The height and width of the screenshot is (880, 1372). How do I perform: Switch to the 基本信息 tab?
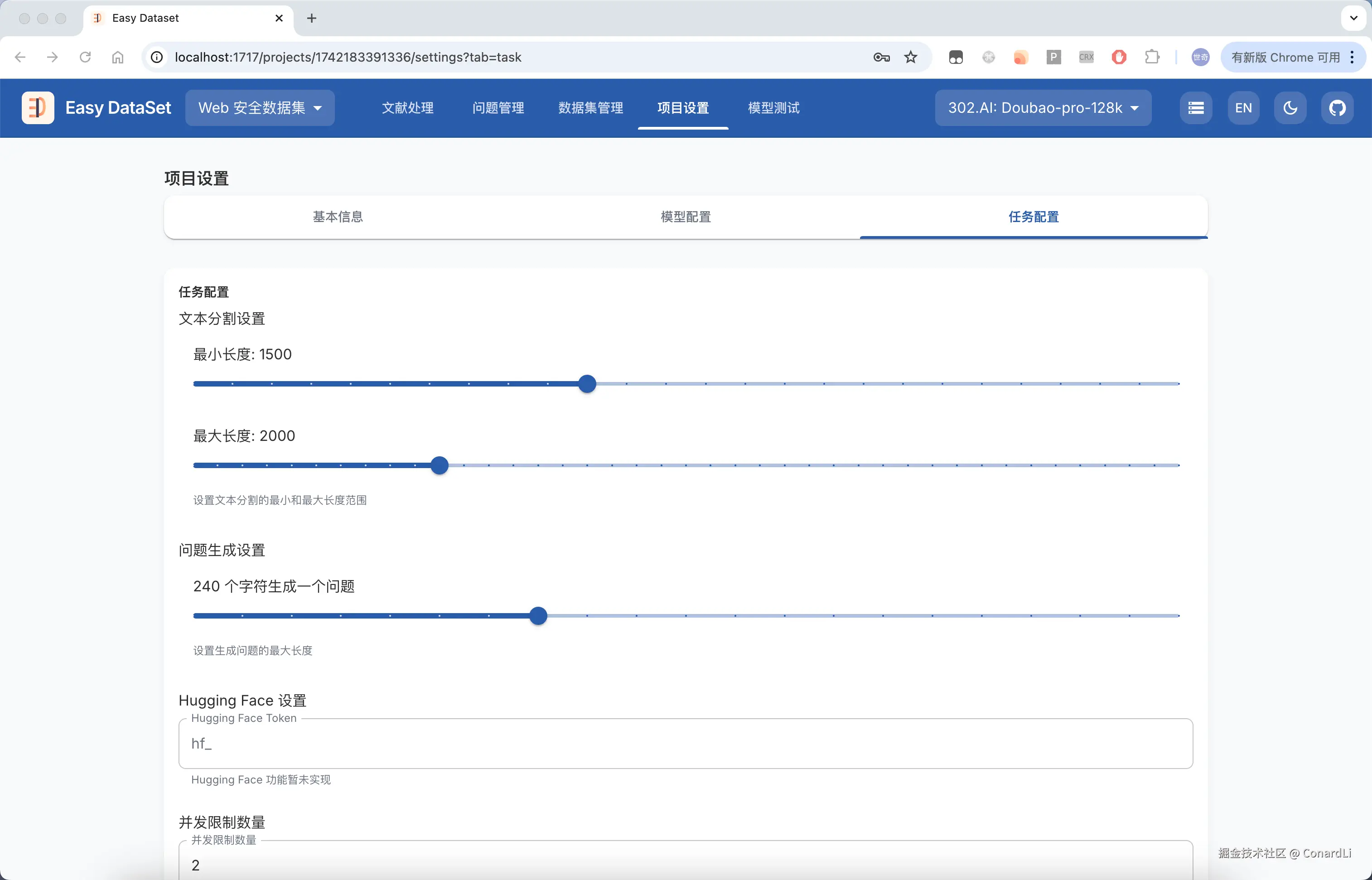338,217
